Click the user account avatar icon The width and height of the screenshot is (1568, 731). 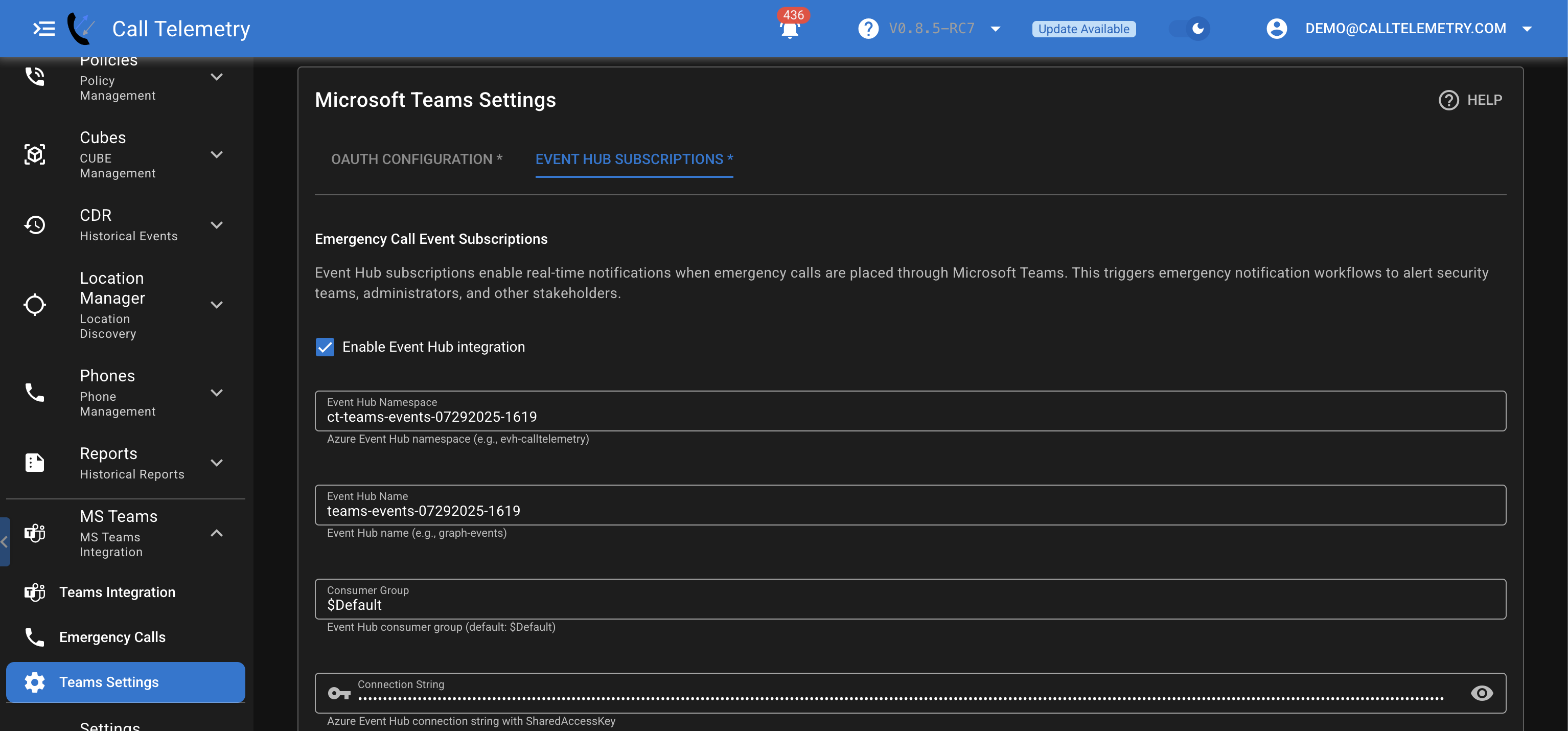1277,29
